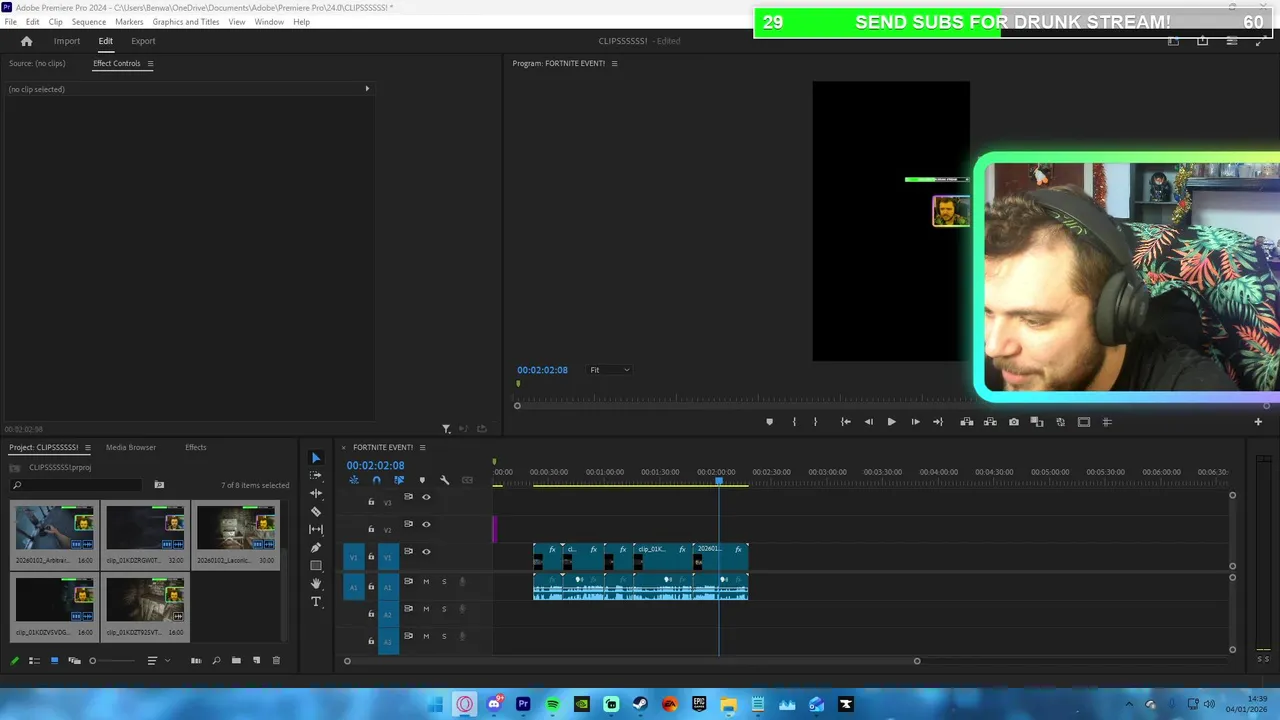The image size is (1280, 720).
Task: Toggle V3 track output eye icon
Action: pyautogui.click(x=426, y=497)
